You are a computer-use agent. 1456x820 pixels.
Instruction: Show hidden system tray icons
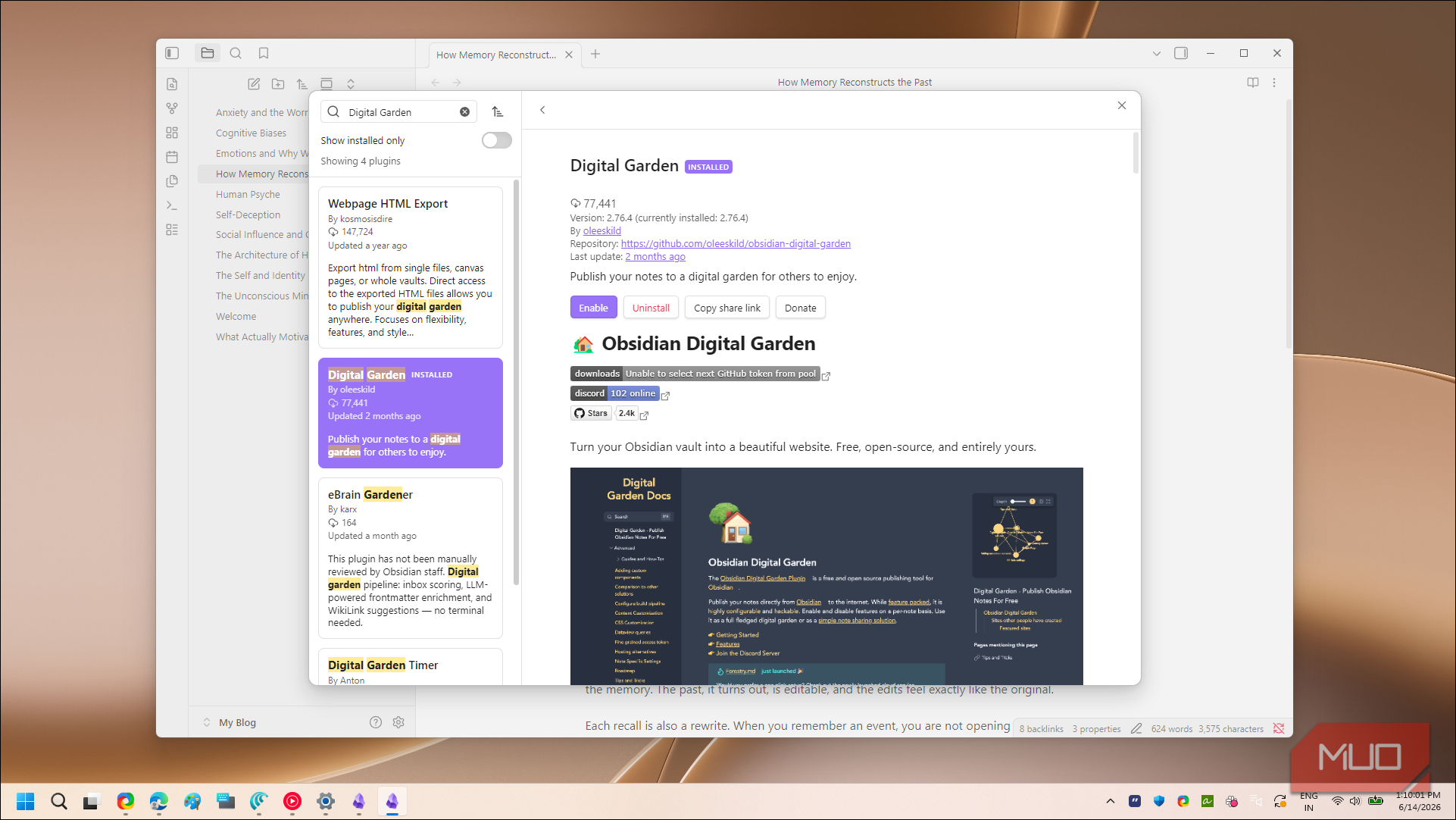point(1110,801)
